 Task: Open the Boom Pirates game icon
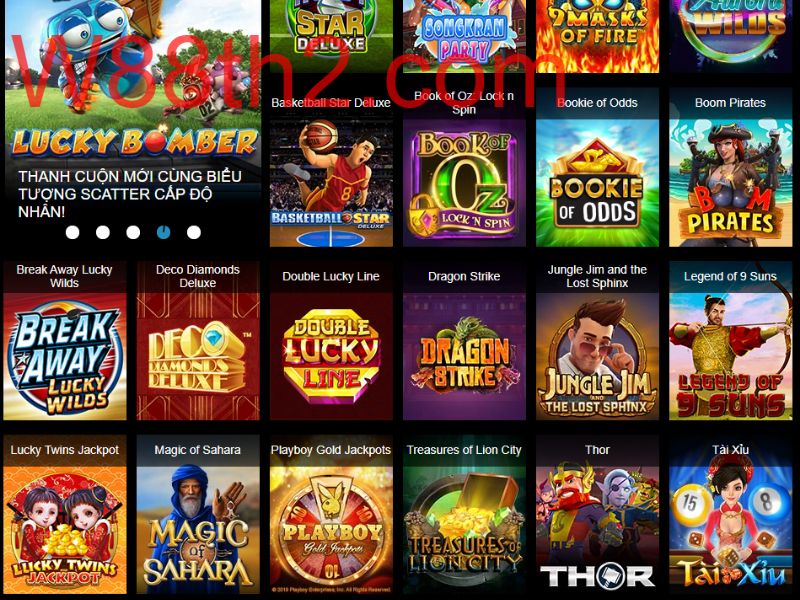731,183
